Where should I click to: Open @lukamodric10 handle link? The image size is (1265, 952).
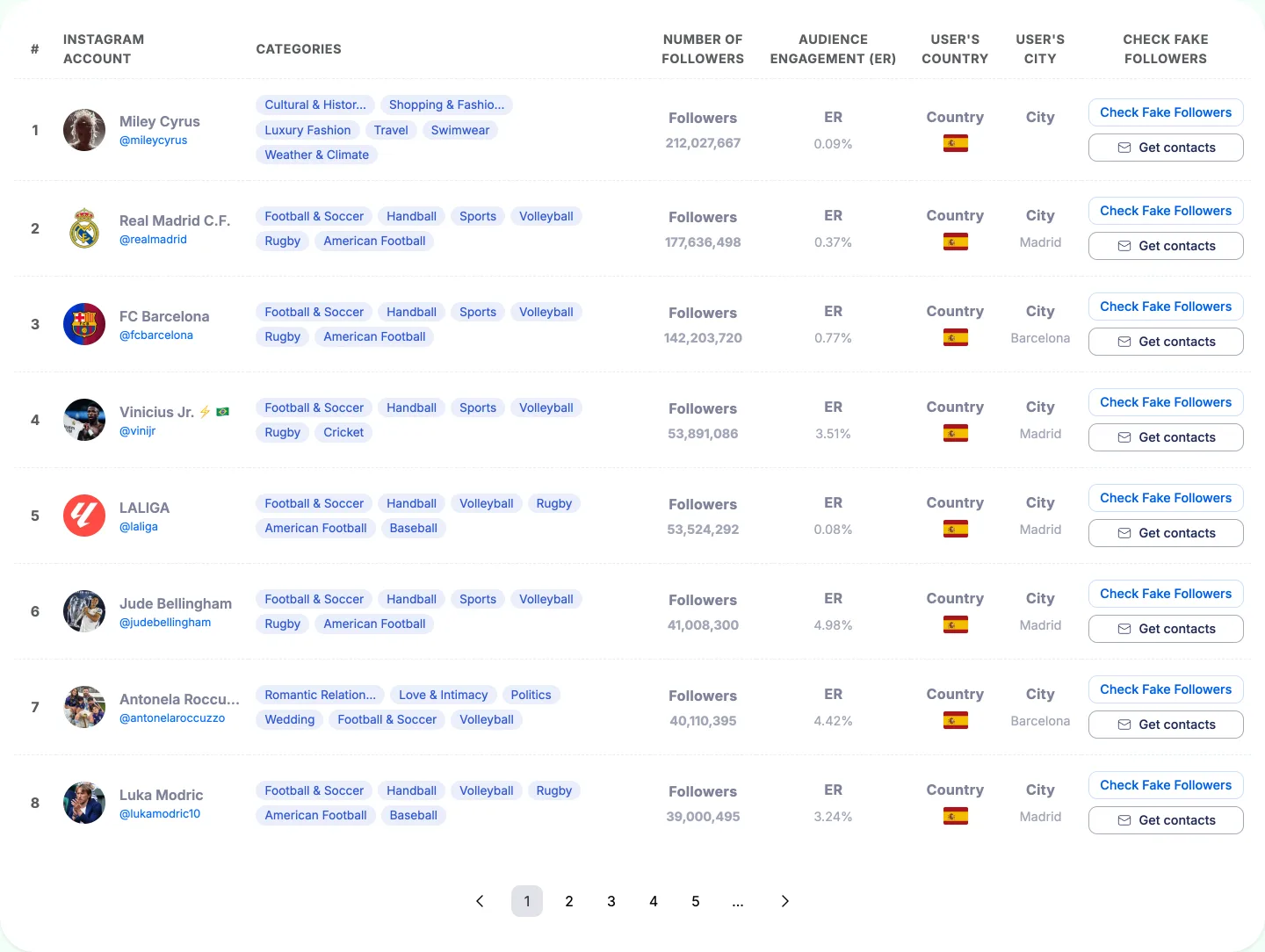[160, 814]
